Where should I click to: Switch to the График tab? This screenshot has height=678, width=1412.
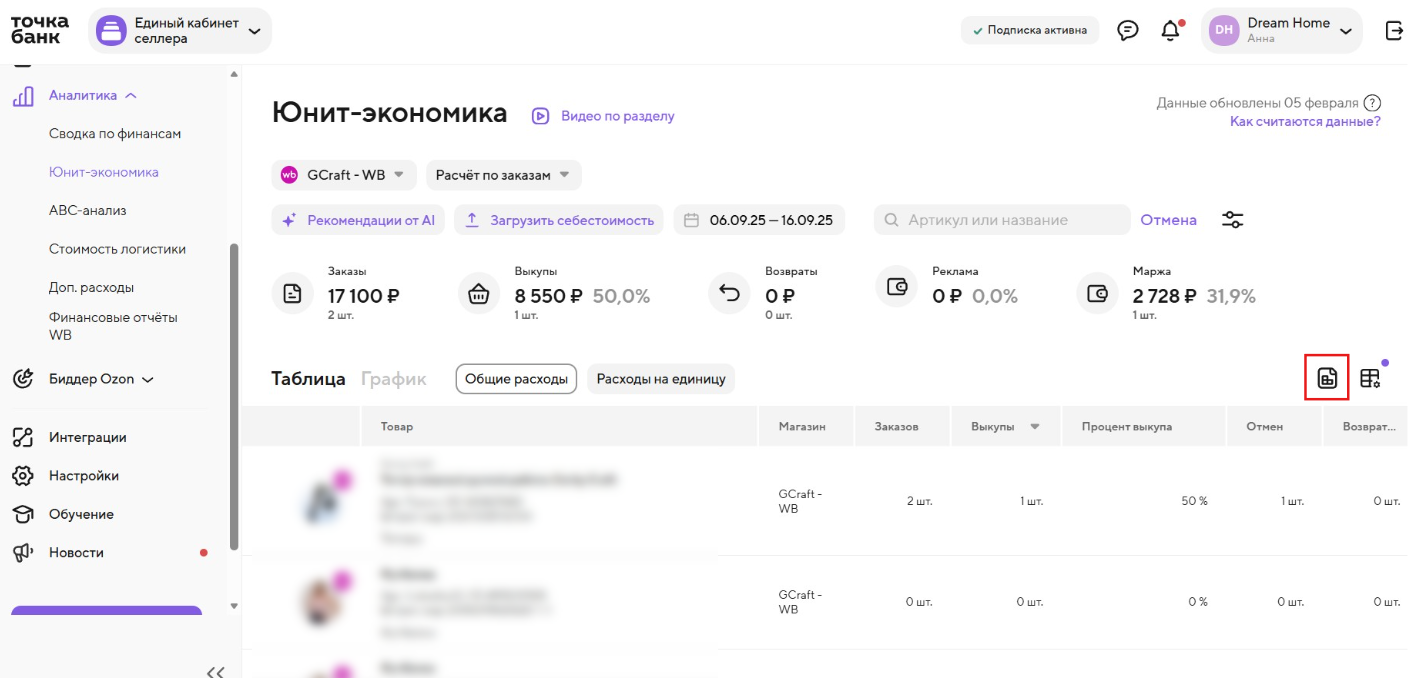pyautogui.click(x=394, y=379)
